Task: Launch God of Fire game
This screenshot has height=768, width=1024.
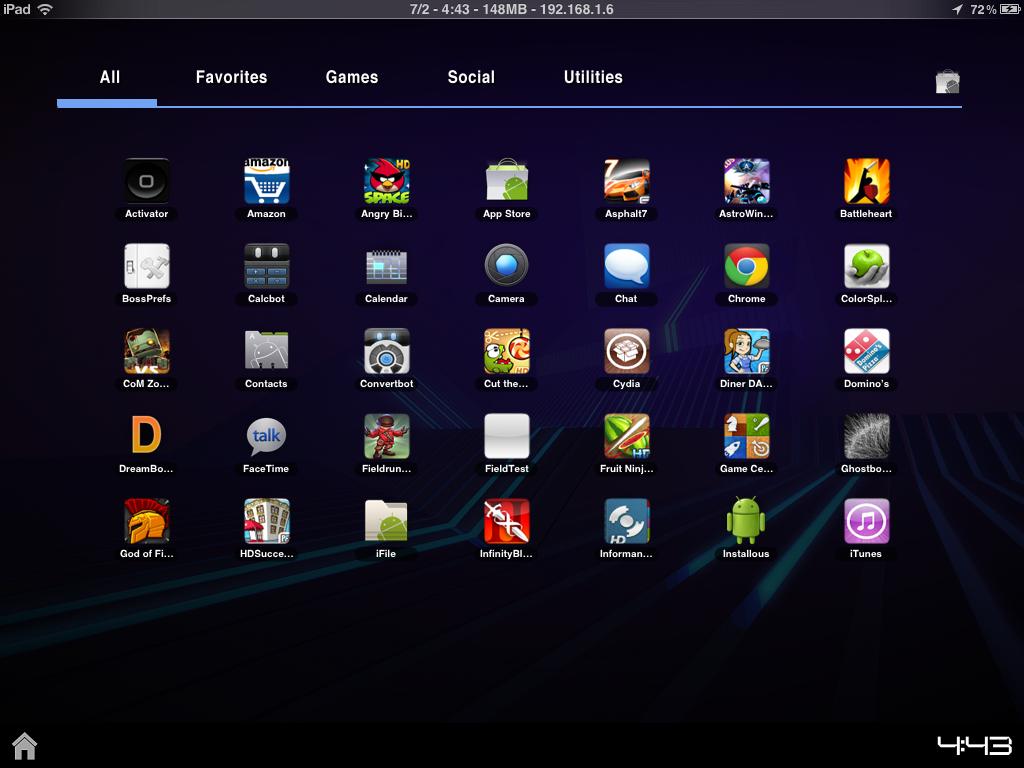Action: [146, 521]
